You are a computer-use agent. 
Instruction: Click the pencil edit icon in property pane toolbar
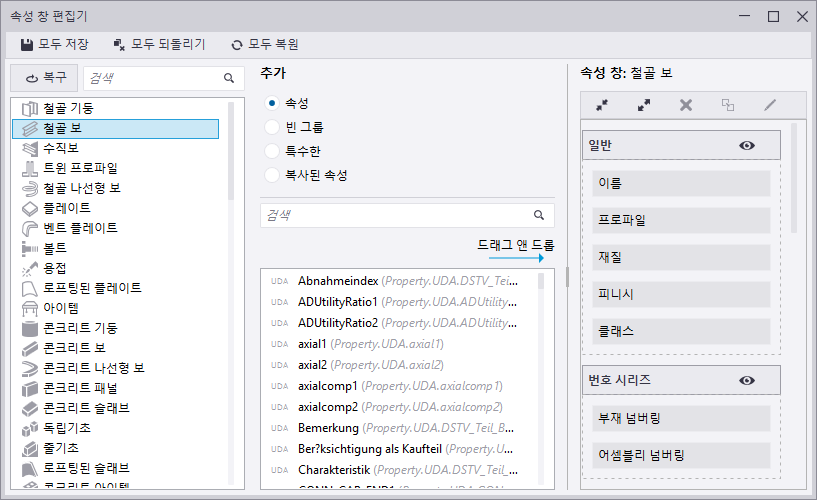(770, 105)
